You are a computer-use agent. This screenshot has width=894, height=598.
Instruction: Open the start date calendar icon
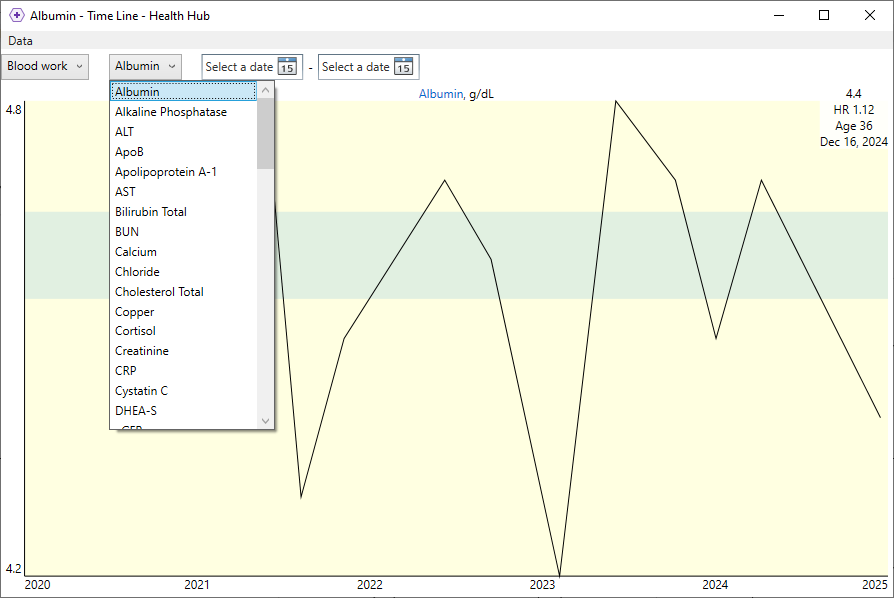[x=287, y=67]
